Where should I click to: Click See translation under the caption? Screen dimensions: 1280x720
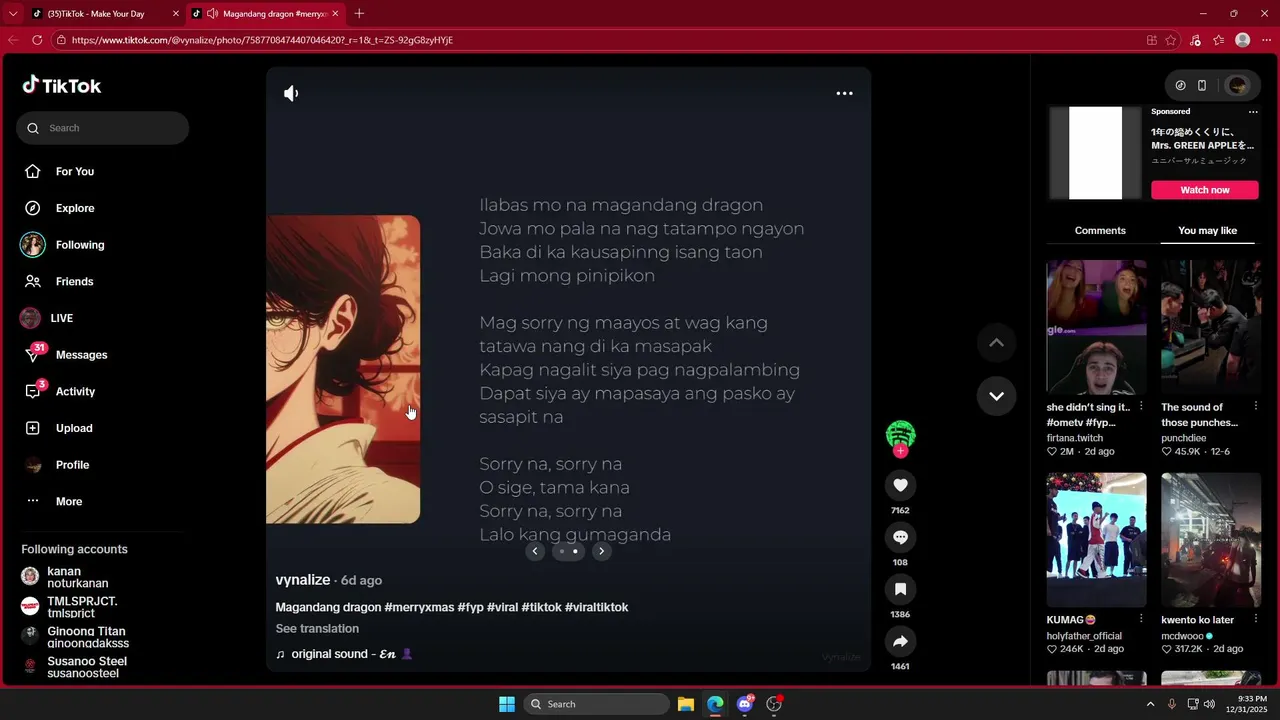click(317, 629)
